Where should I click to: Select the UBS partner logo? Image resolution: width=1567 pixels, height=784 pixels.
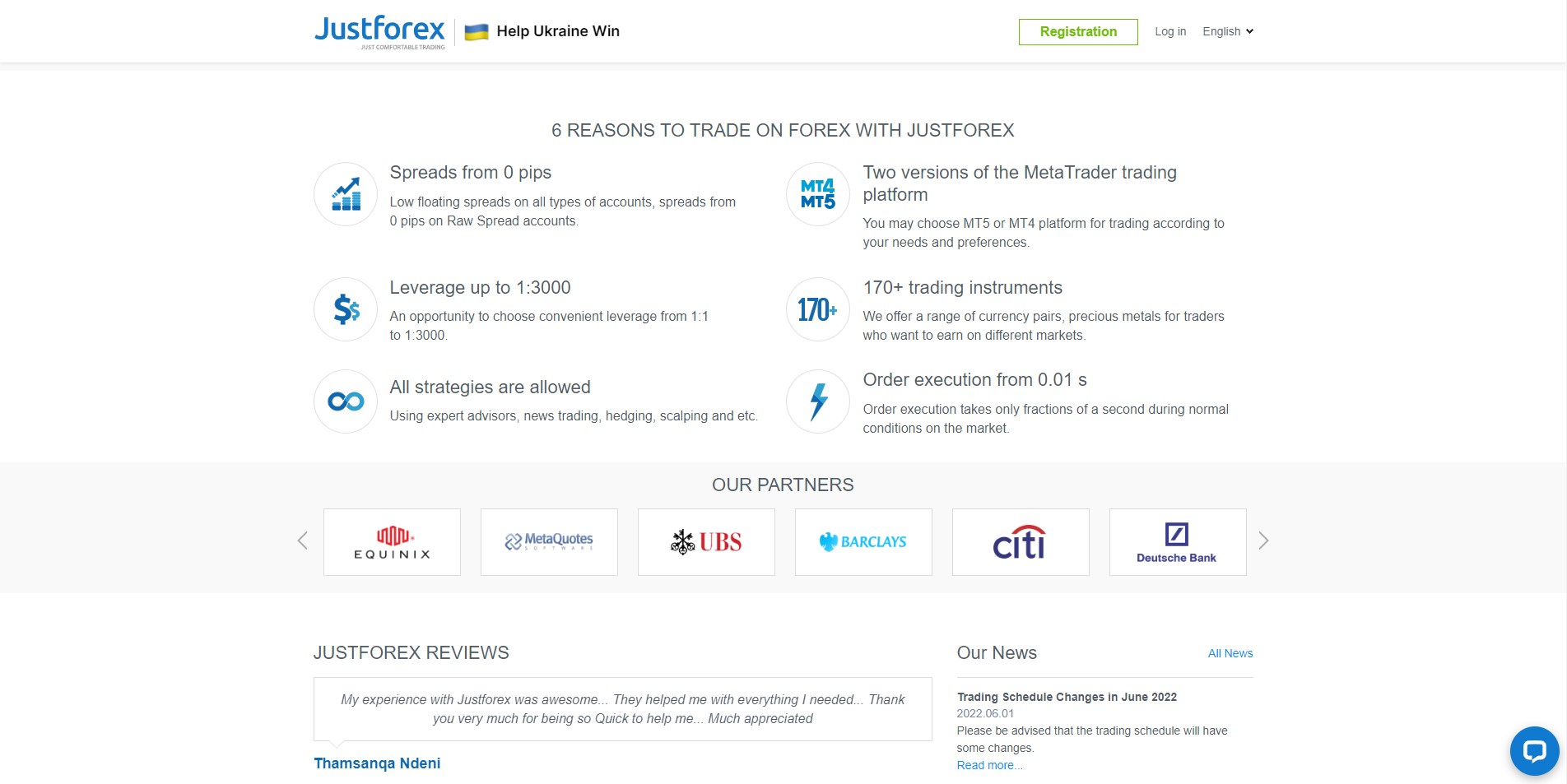[x=706, y=542]
